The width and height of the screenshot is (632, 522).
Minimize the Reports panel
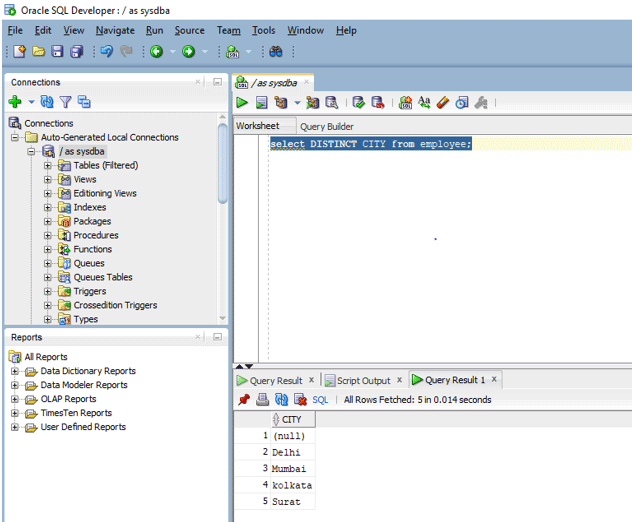click(217, 337)
